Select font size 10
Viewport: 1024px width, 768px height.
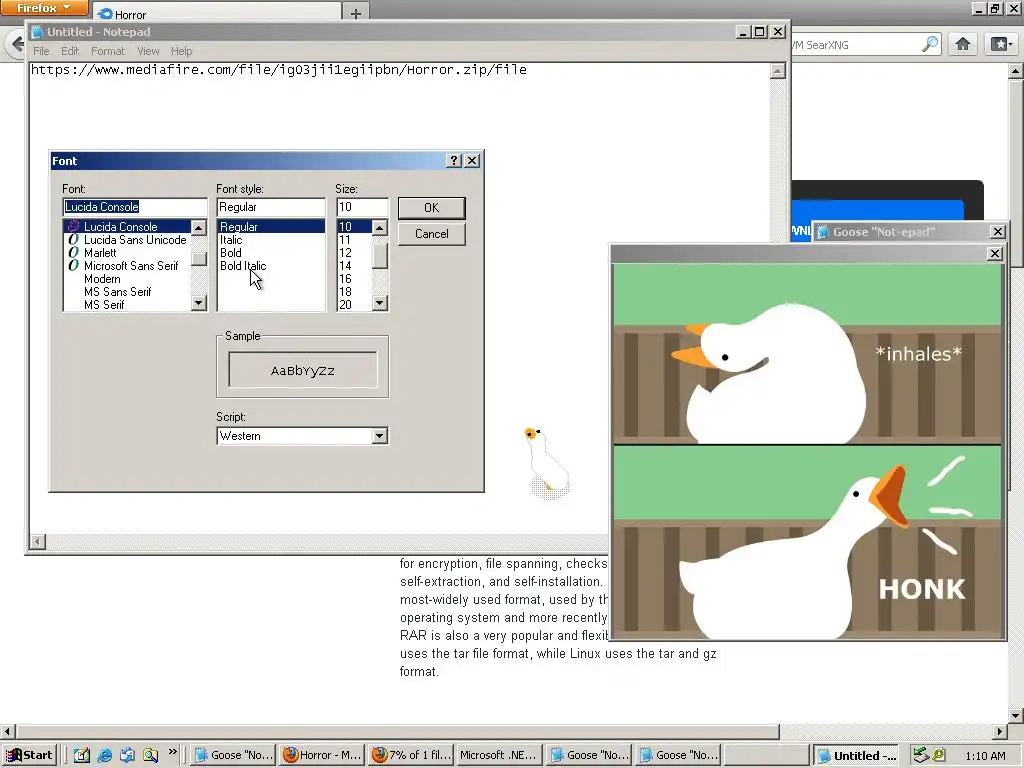[354, 227]
